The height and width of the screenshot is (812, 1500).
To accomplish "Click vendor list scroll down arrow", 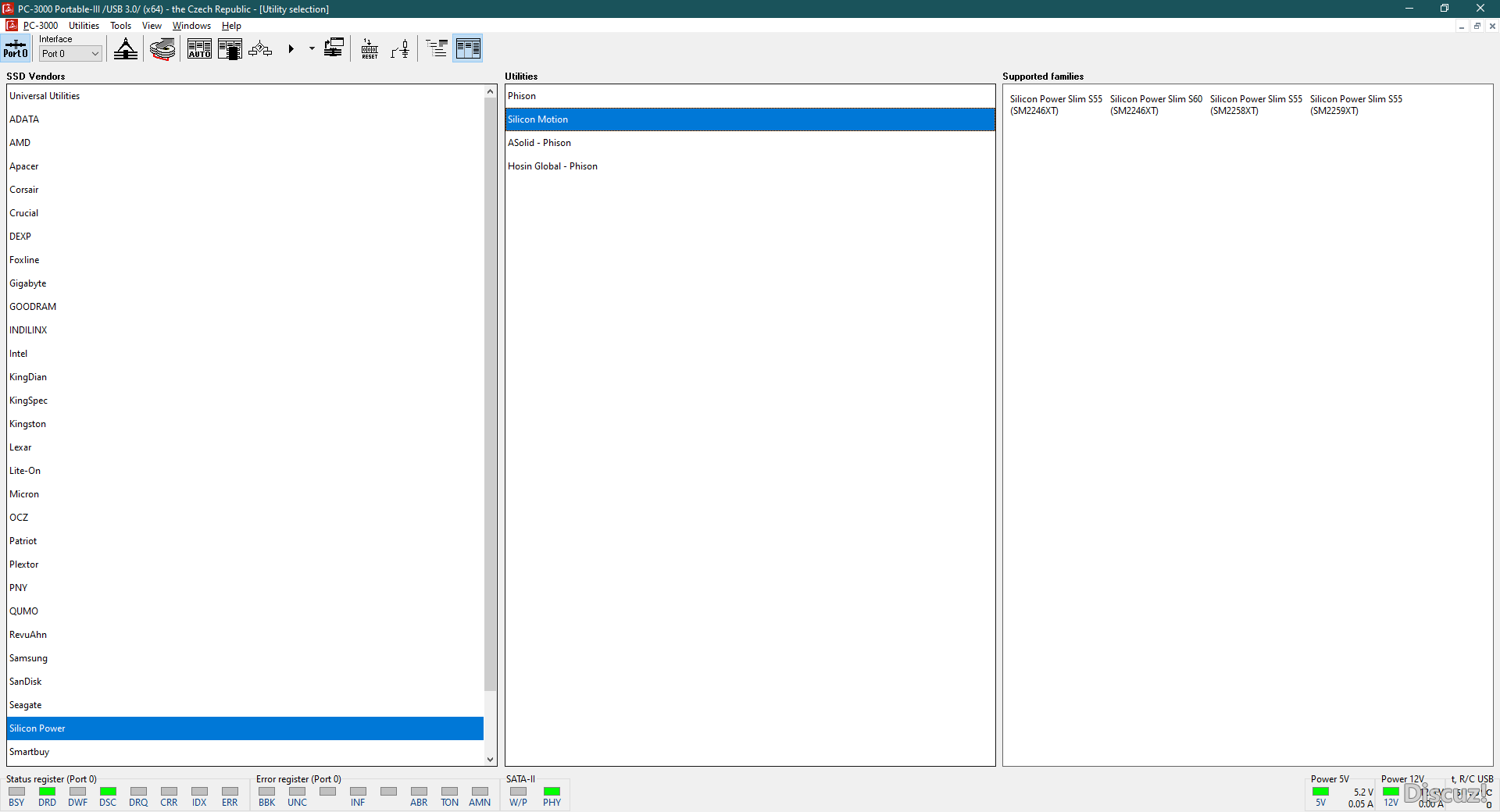I will [x=491, y=759].
